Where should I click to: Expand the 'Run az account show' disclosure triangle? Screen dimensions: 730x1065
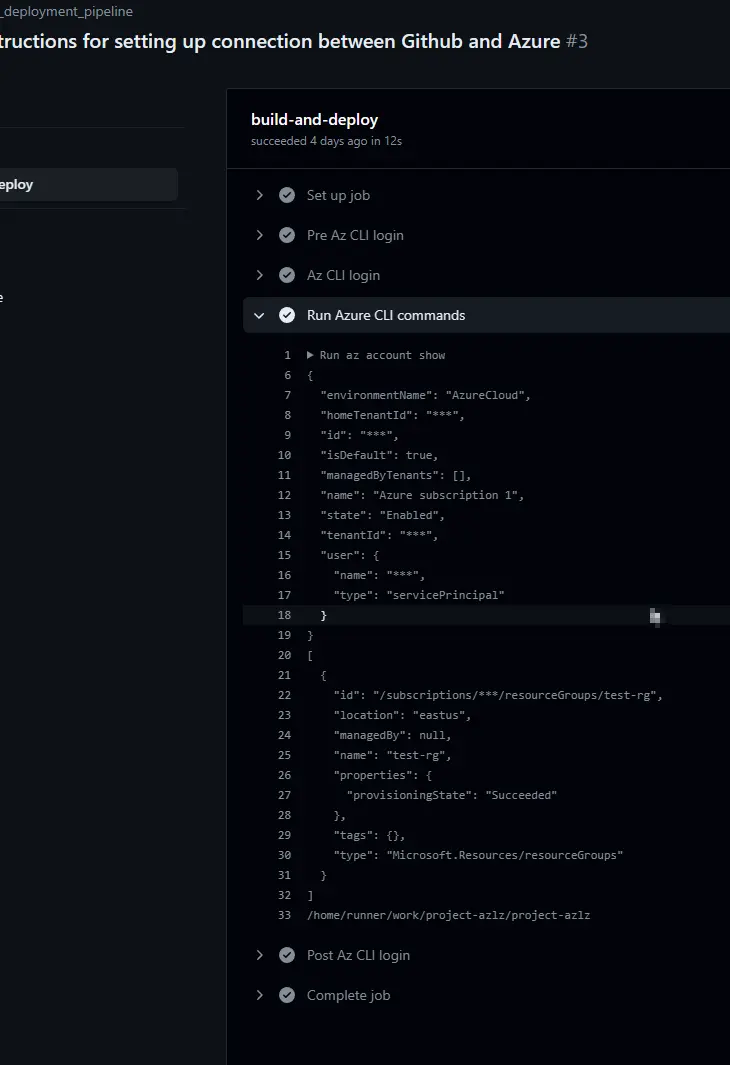click(x=310, y=355)
